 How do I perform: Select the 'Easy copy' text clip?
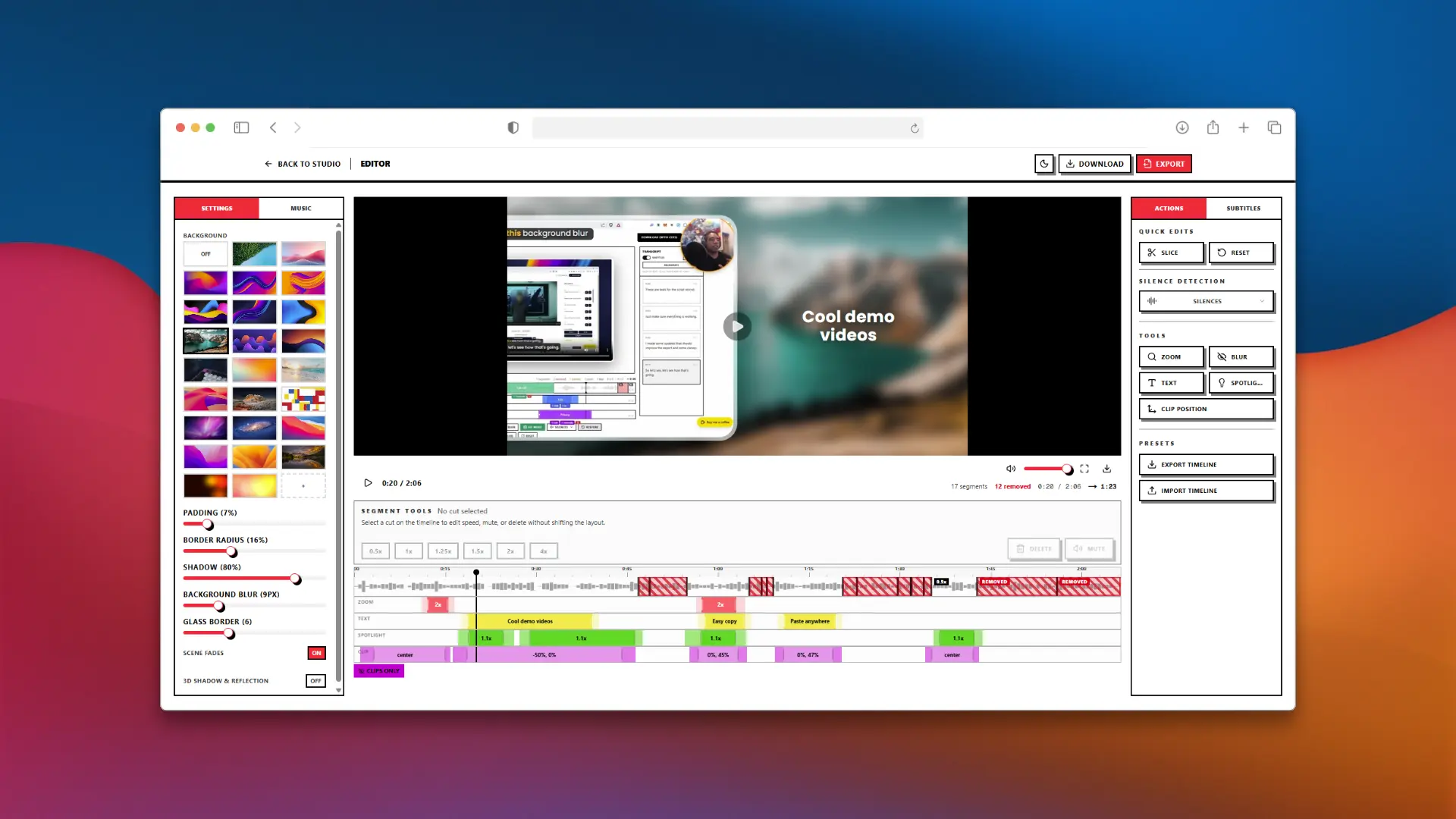724,621
